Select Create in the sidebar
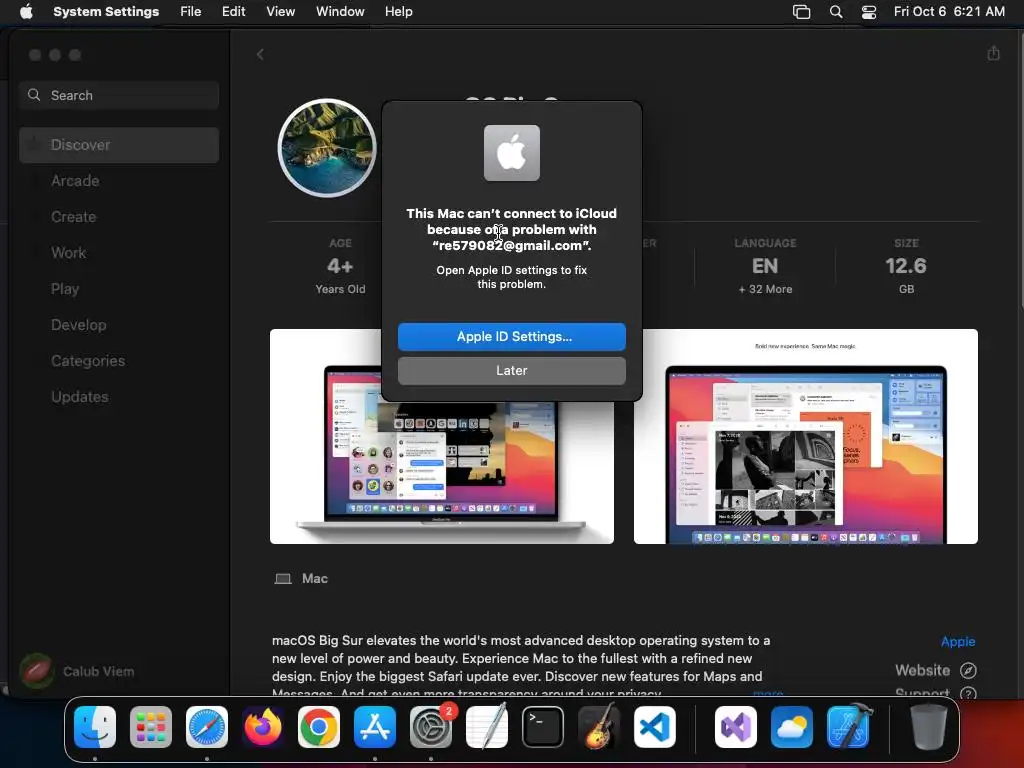The height and width of the screenshot is (768, 1024). coord(119,217)
